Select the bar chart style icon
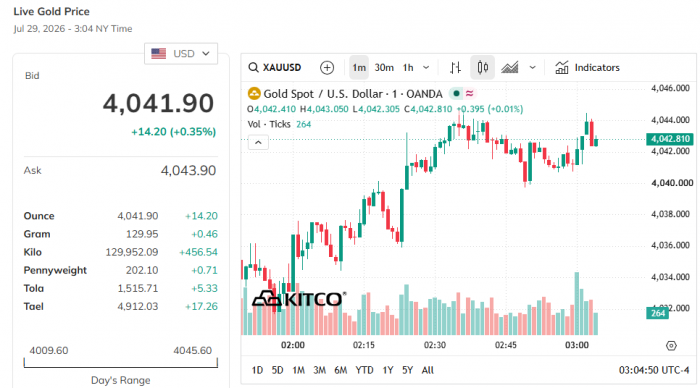Image resolution: width=700 pixels, height=388 pixels. point(455,67)
